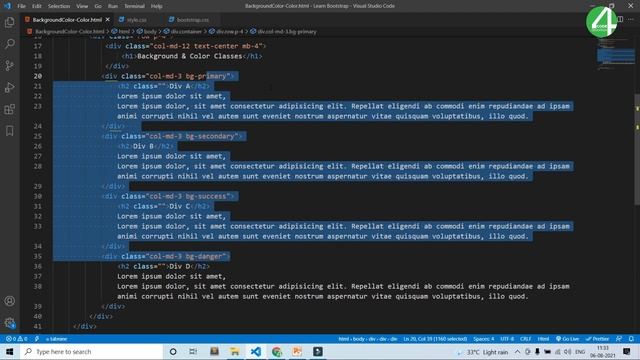This screenshot has width=640, height=360.
Task: Open the Action Center notification icon
Action: tap(627, 351)
